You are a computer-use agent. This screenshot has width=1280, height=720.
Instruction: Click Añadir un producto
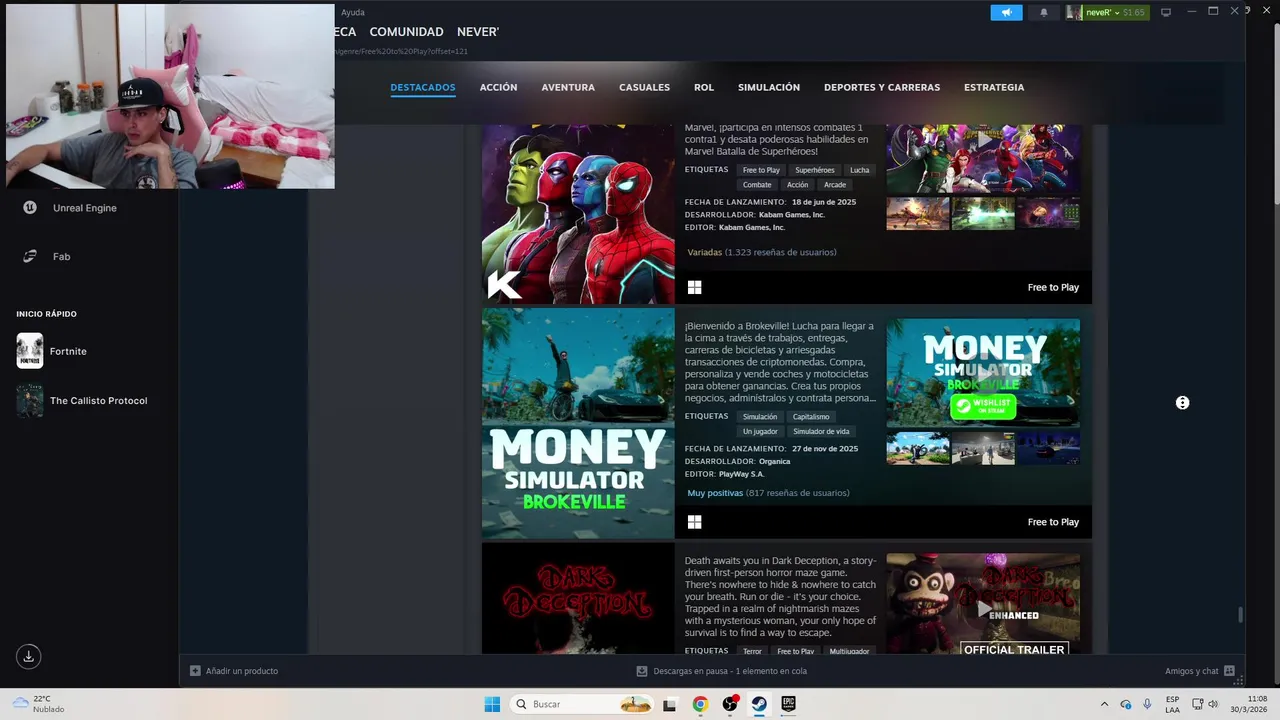(x=234, y=671)
